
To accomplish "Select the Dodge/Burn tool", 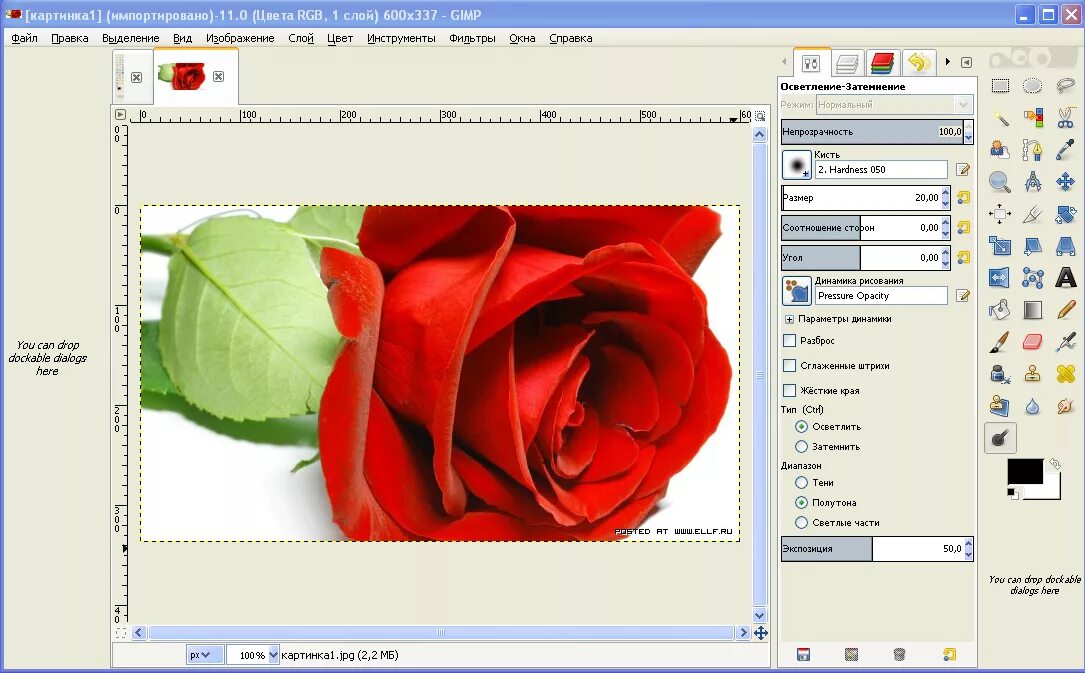I will point(1000,438).
